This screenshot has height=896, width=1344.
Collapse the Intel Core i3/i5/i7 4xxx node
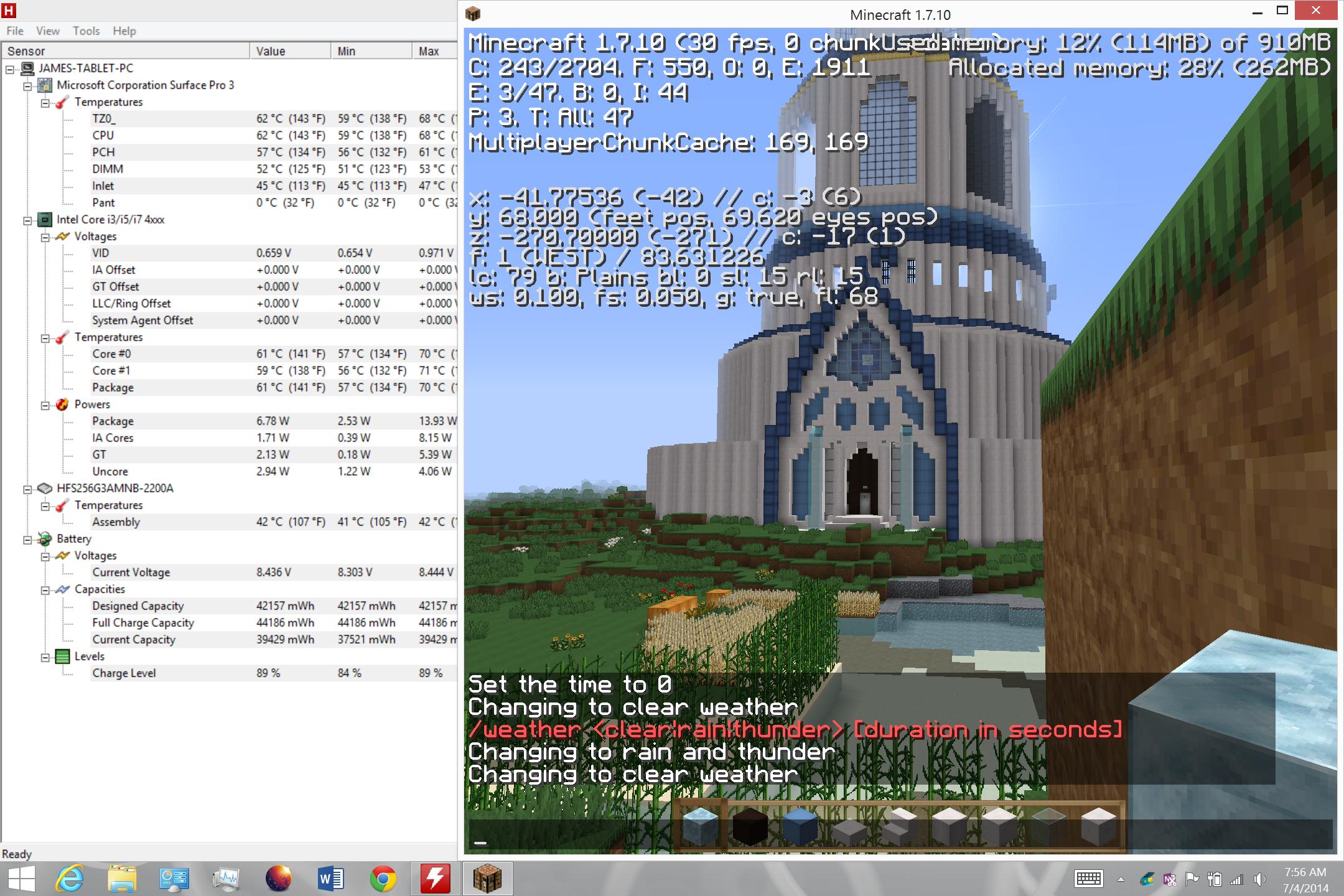pos(27,220)
